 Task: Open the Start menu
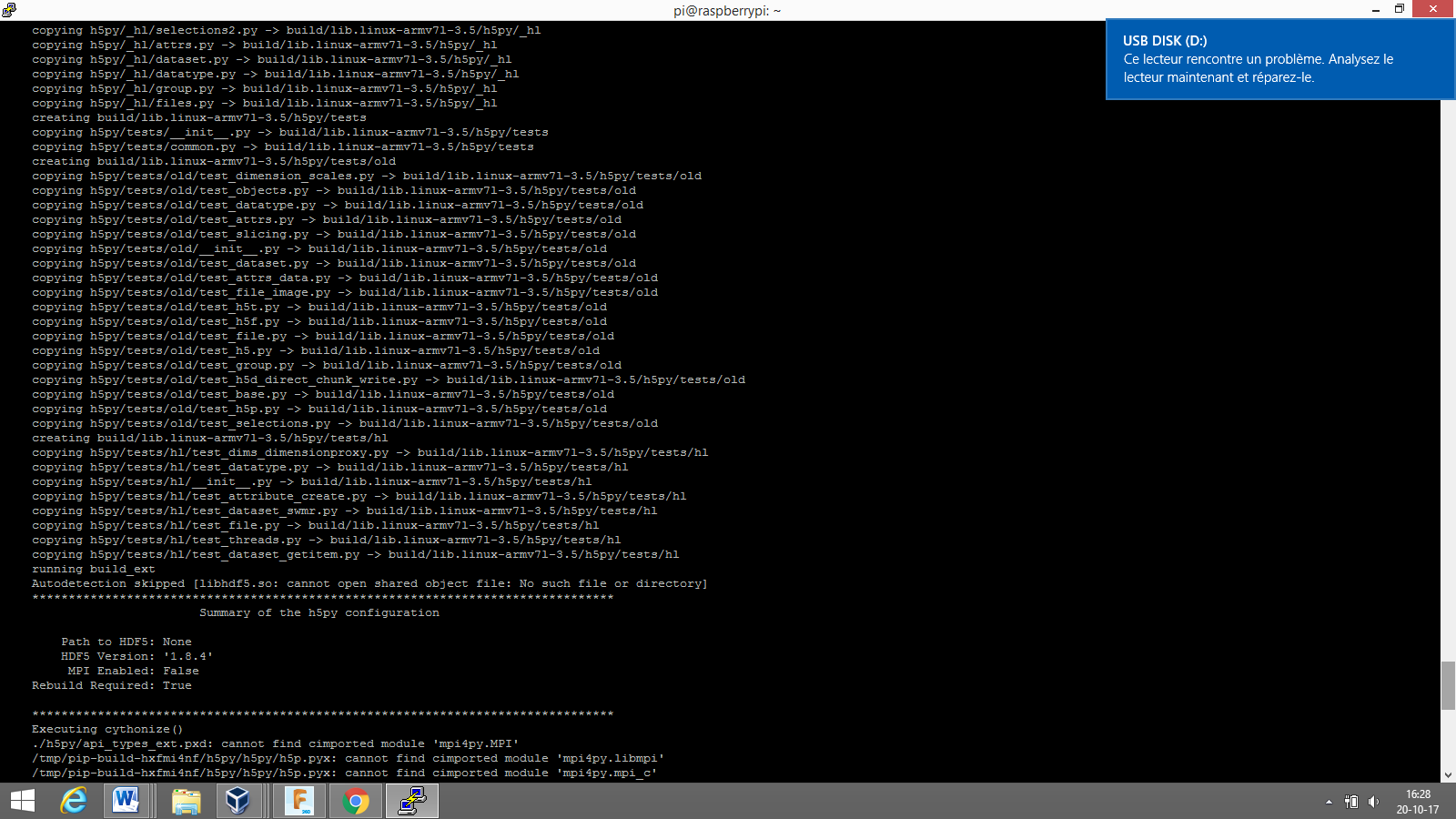click(x=20, y=801)
